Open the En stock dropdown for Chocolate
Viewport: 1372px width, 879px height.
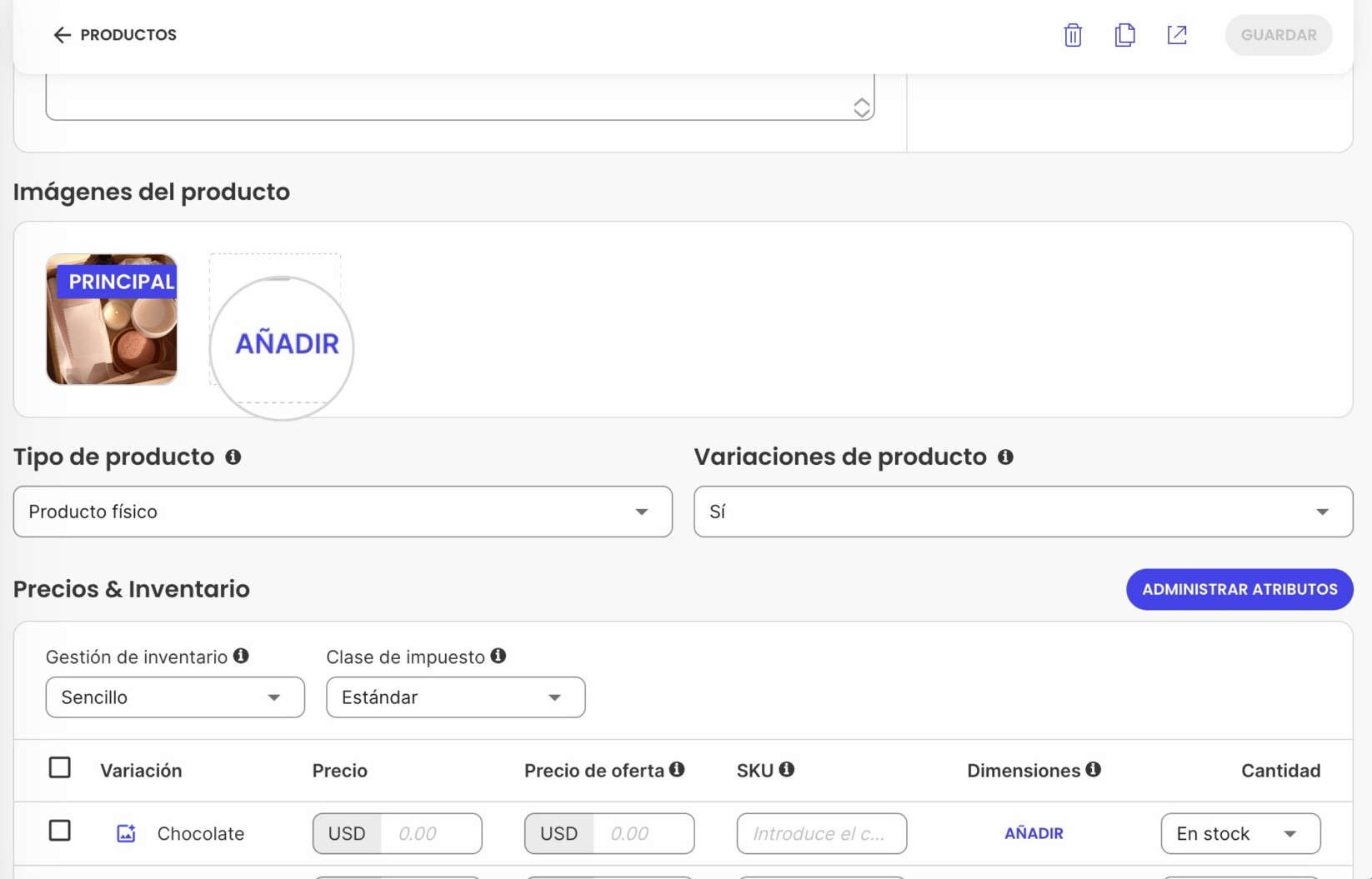[x=1240, y=833]
